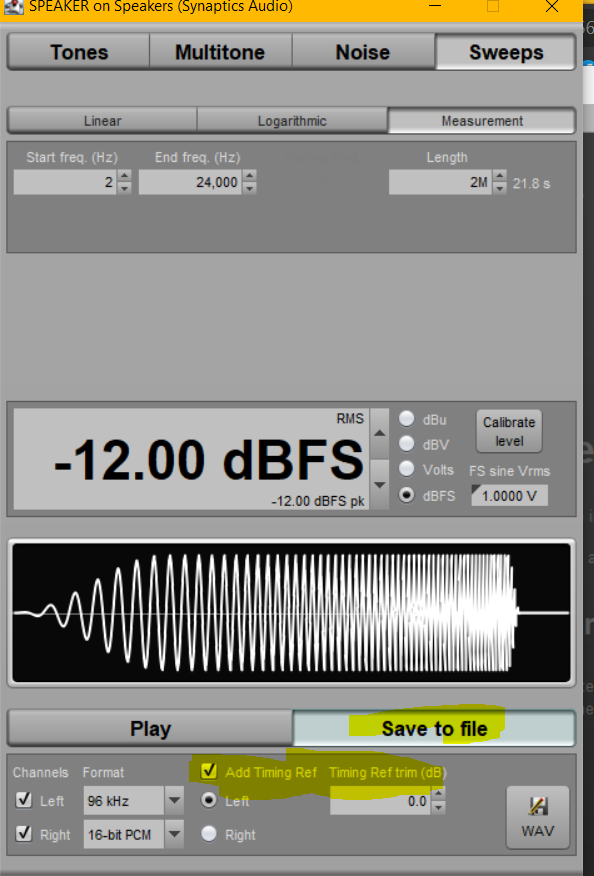594x876 pixels.
Task: Decrease the End freq value with the down arrow
Action: (250, 189)
